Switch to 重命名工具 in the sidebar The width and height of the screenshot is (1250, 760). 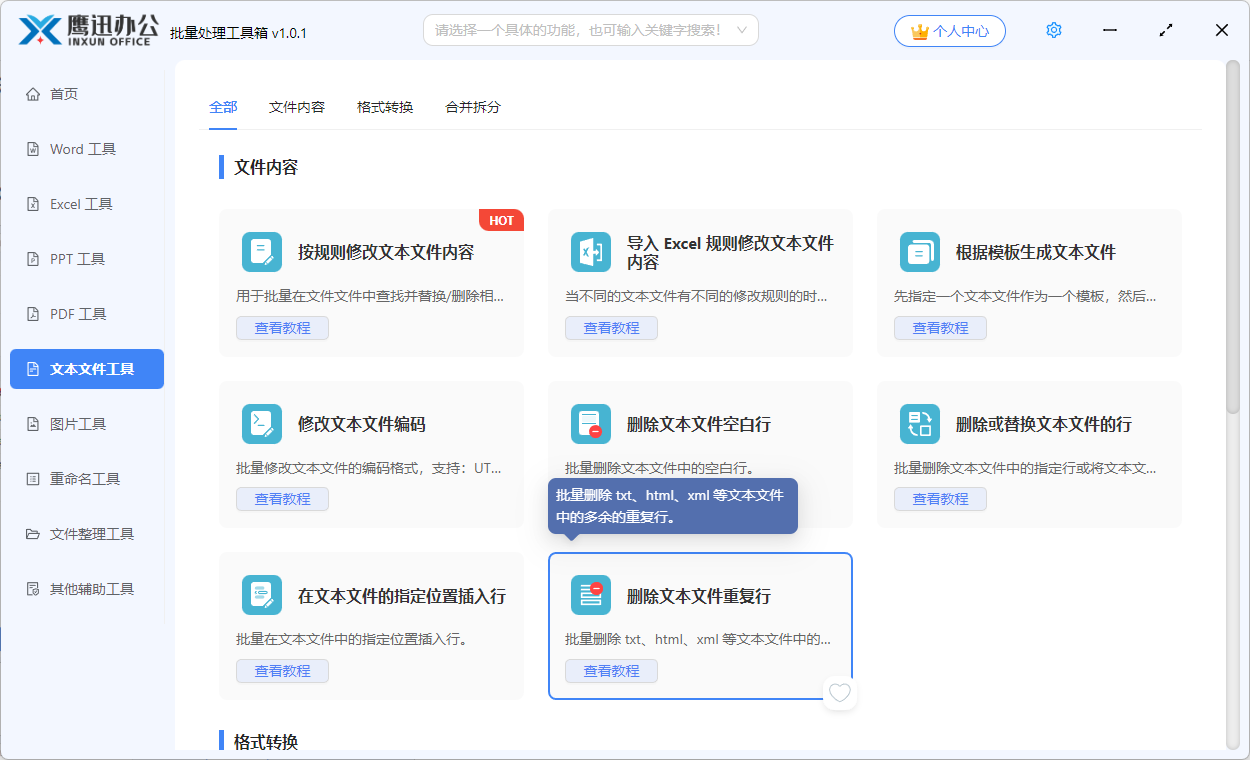point(33,478)
